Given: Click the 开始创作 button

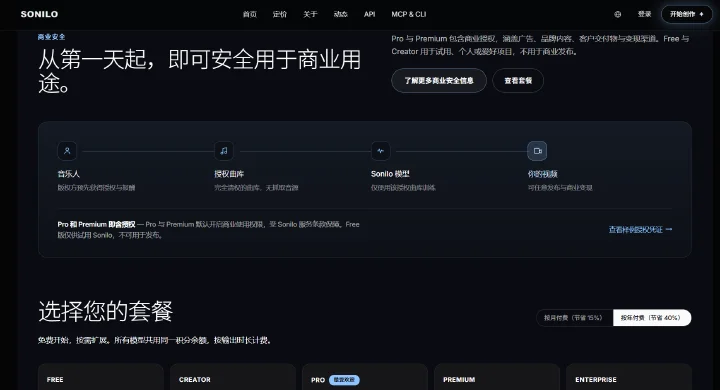Looking at the screenshot, I should click(x=686, y=14).
